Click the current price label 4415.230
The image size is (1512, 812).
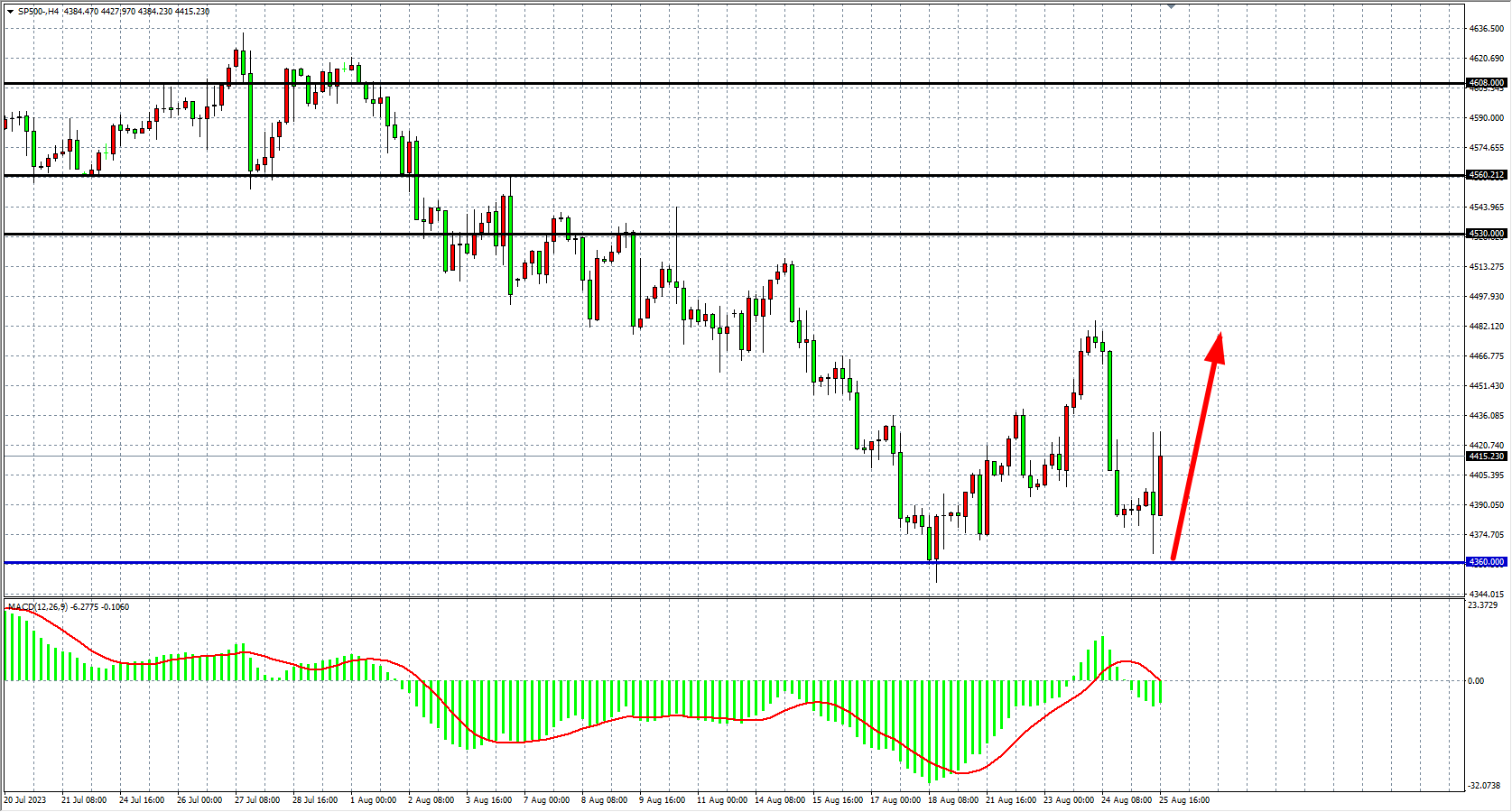click(x=1486, y=457)
